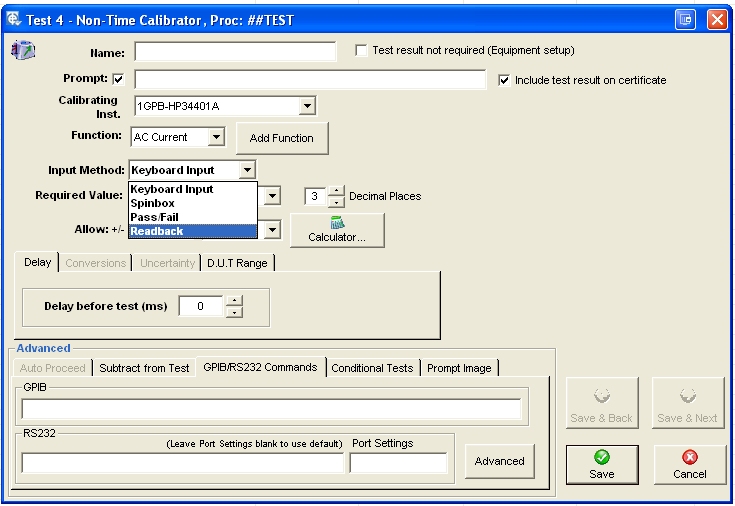Switch to the D.U.T Range tab

tap(238, 263)
